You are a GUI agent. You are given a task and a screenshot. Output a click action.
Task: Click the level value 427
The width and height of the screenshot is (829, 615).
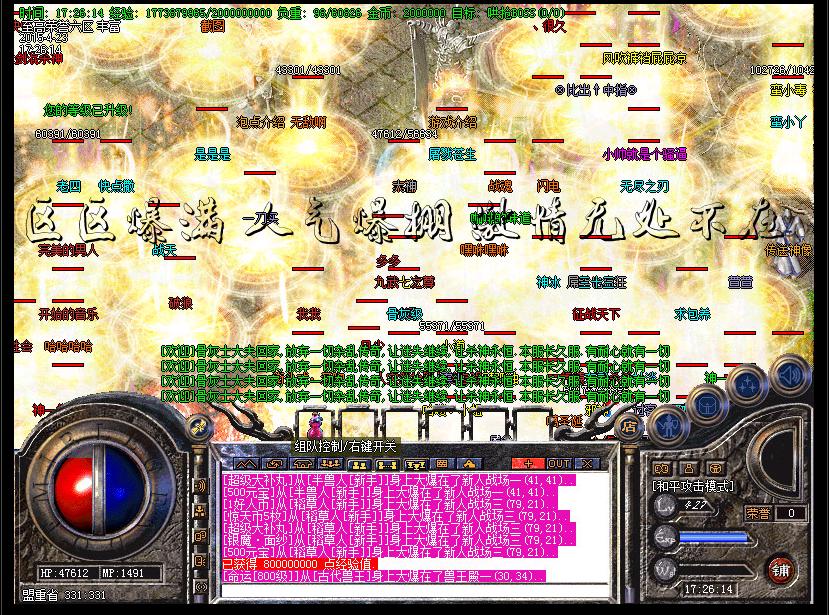(694, 505)
